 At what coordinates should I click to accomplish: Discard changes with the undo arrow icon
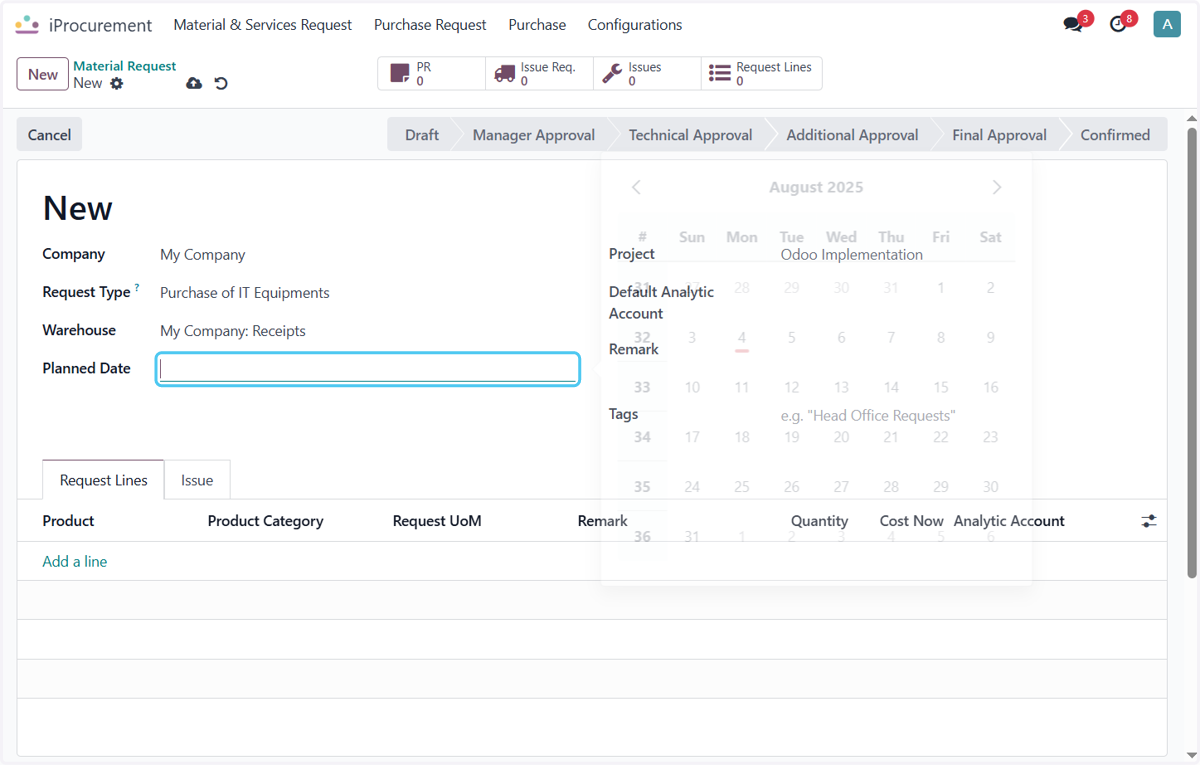pos(221,83)
